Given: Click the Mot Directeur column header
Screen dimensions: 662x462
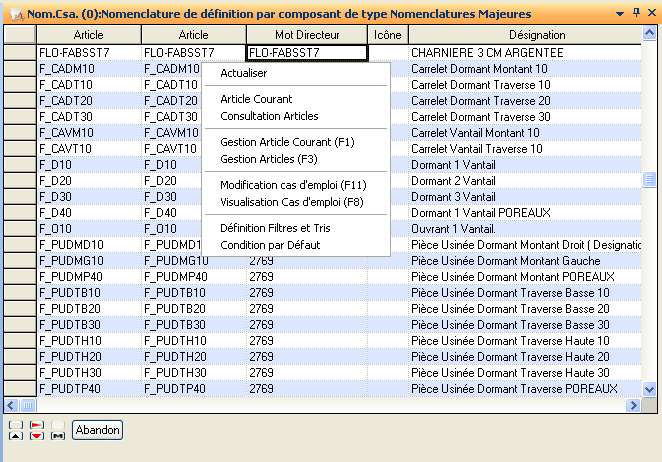Looking at the screenshot, I should (307, 35).
